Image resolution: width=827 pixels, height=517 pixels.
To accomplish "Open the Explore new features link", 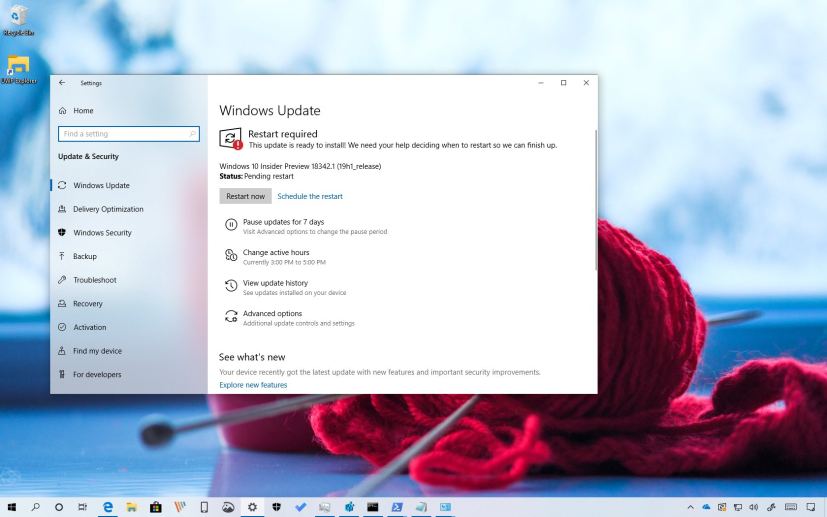I will pyautogui.click(x=253, y=385).
